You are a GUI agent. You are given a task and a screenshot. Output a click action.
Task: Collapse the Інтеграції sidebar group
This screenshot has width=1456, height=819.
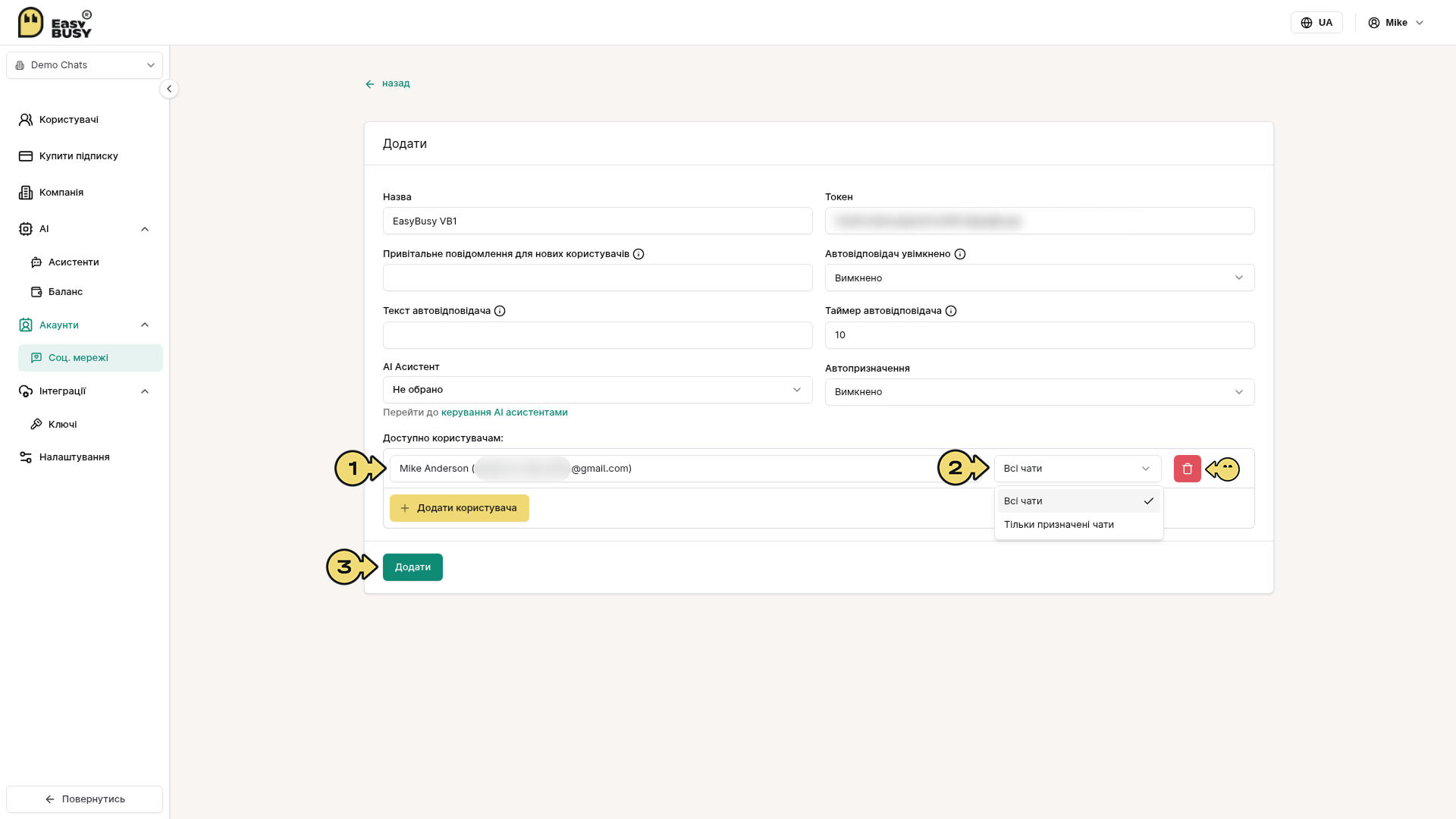click(x=145, y=391)
